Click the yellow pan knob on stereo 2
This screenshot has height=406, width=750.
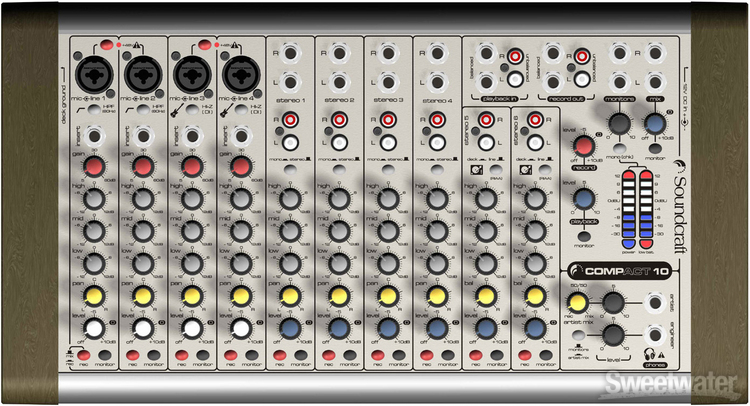pyautogui.click(x=339, y=296)
